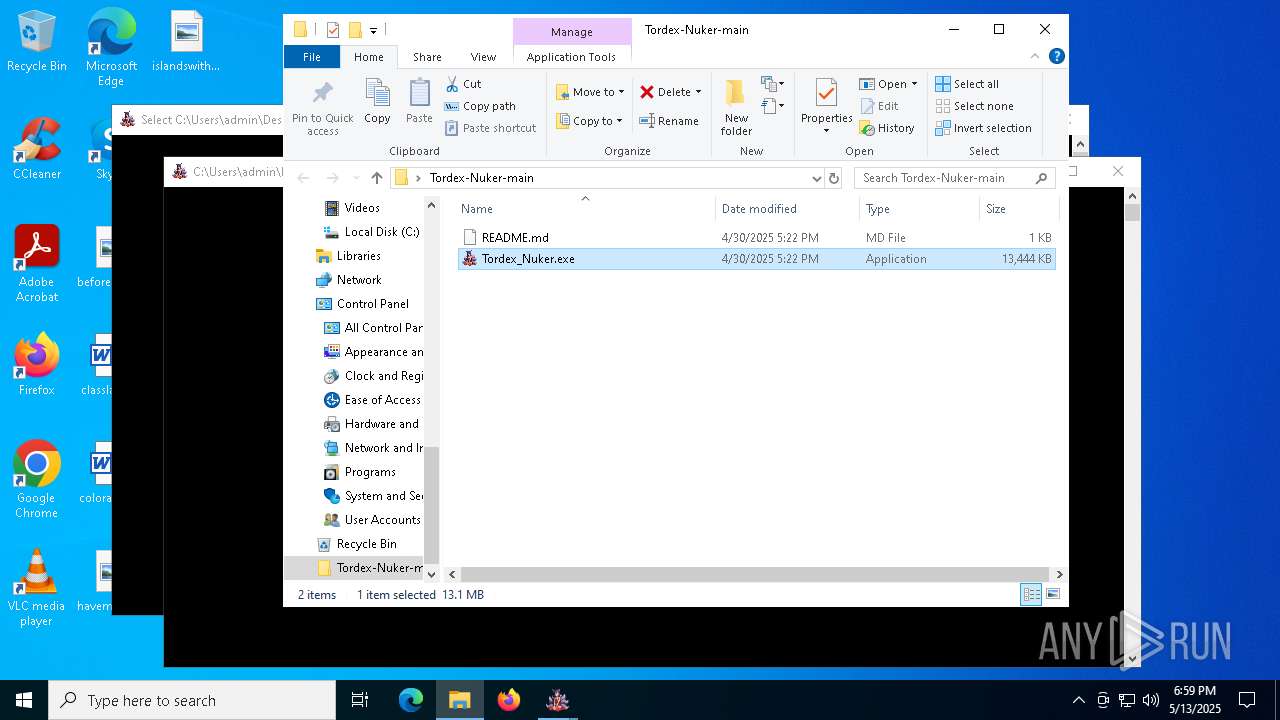Viewport: 1280px width, 720px height.
Task: Open the VLC media player desktop icon
Action: (36, 588)
